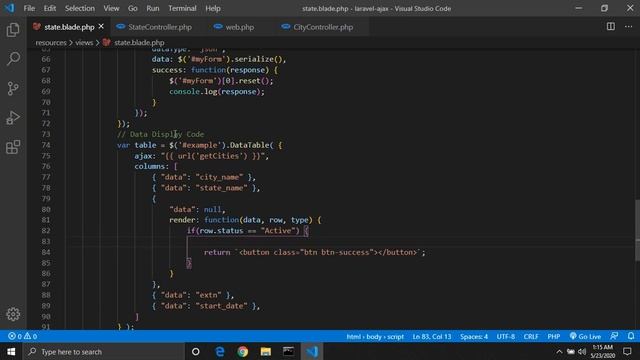
Task: Open the feedback icon in status bar
Action: (614, 336)
